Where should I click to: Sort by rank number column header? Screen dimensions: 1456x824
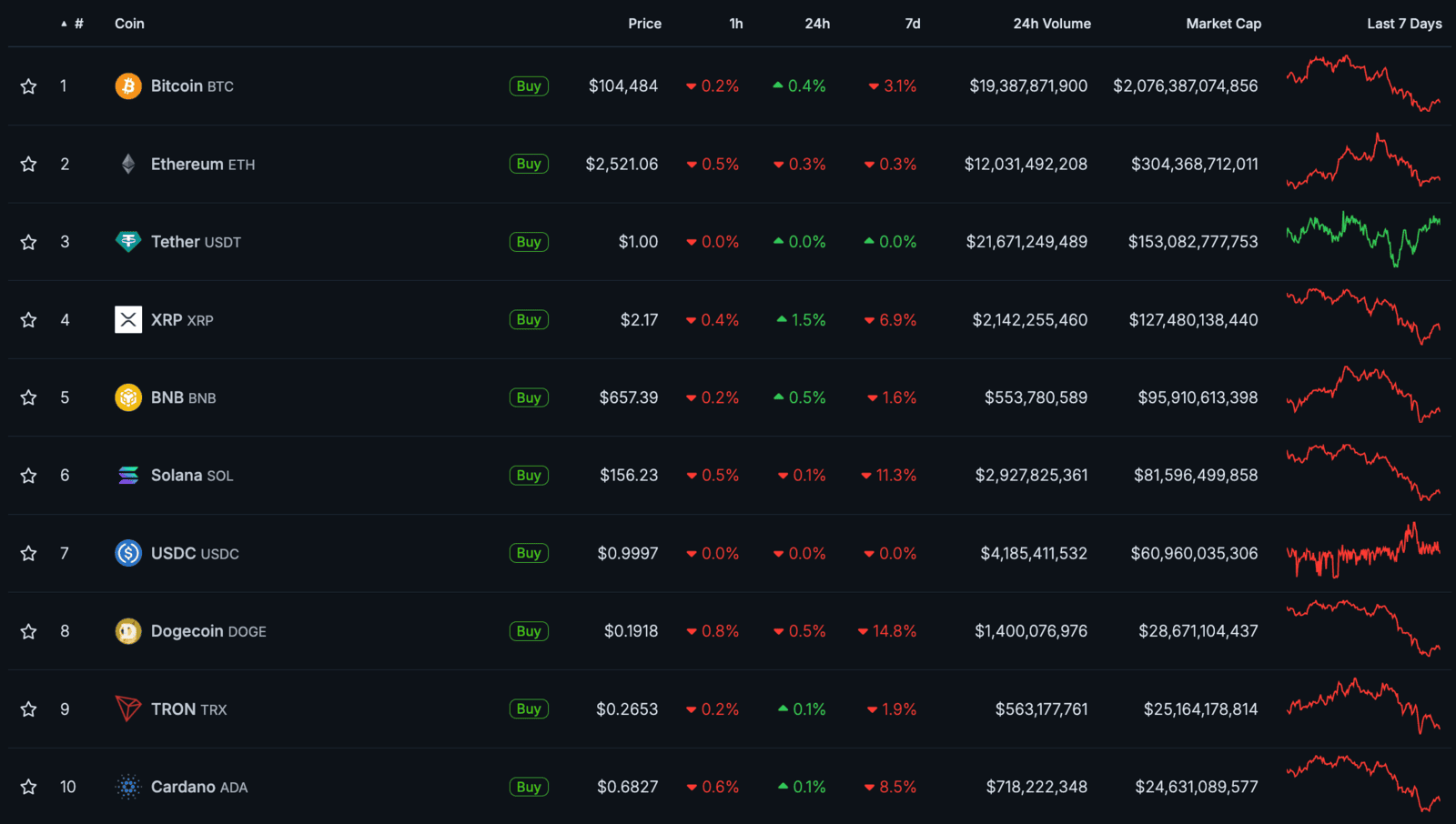pos(73,24)
